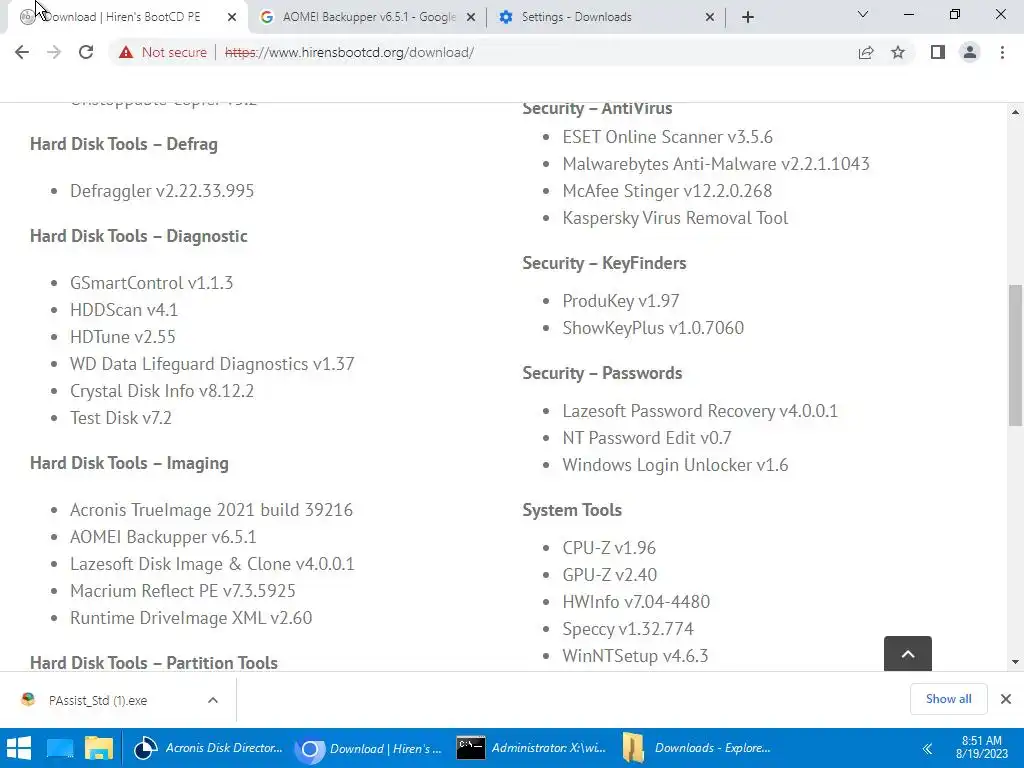Open File Explorer from the taskbar
This screenshot has height=768, width=1024.
tap(99, 748)
